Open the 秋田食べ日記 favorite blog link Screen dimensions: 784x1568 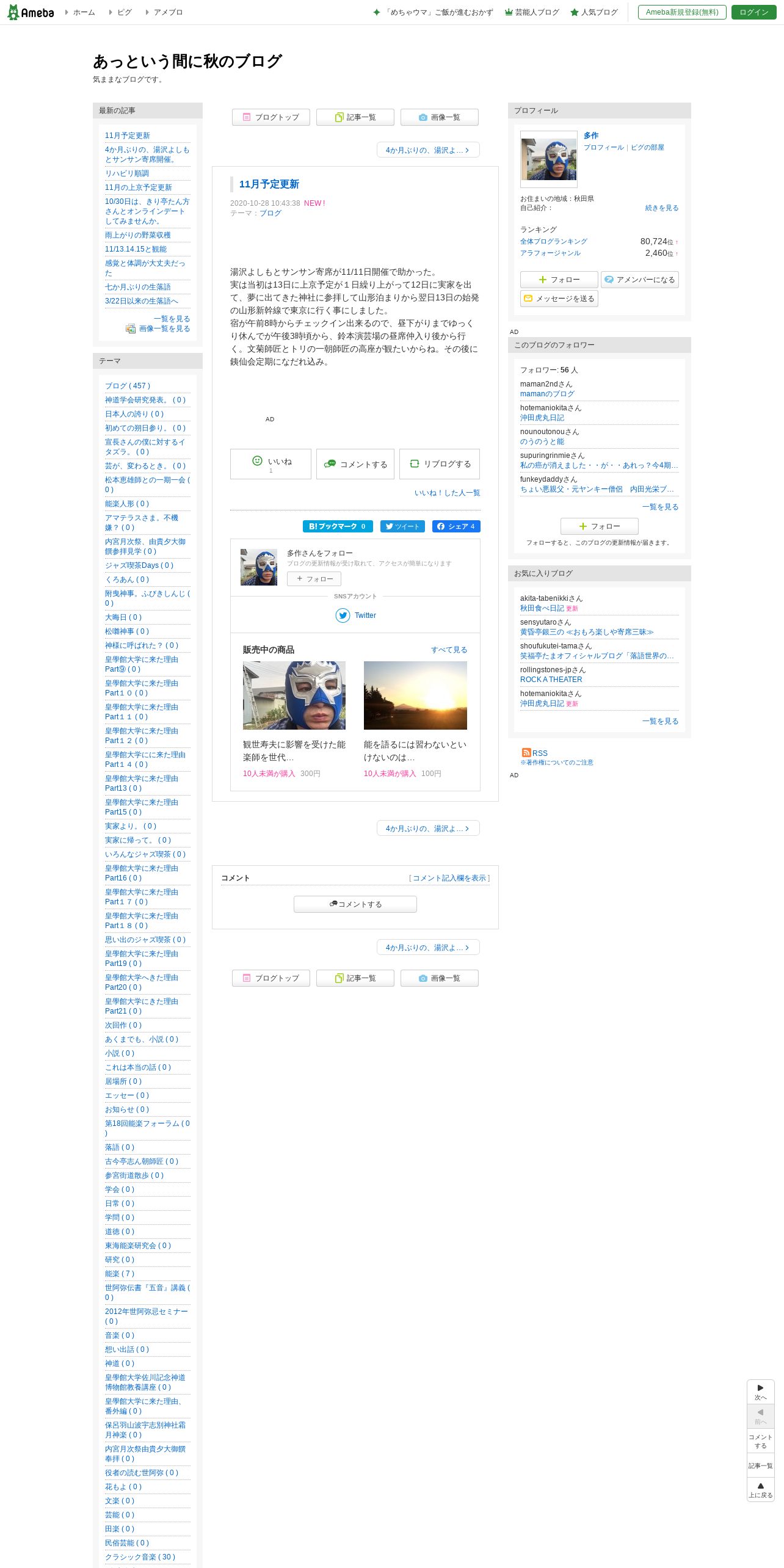(542, 608)
